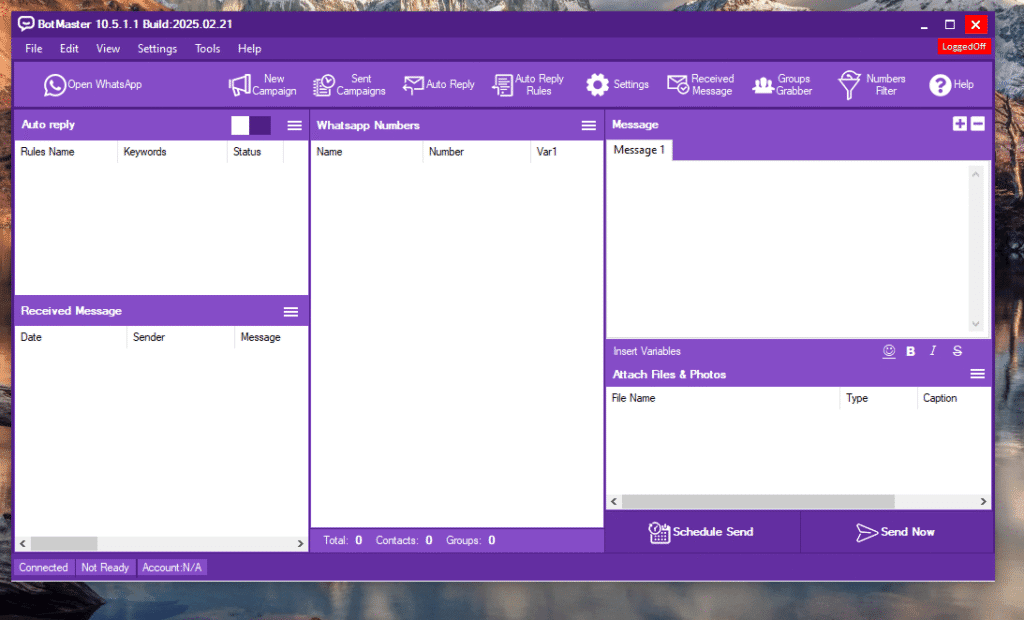Open Auto Reply Rules
This screenshot has width=1024, height=620.
(x=528, y=84)
